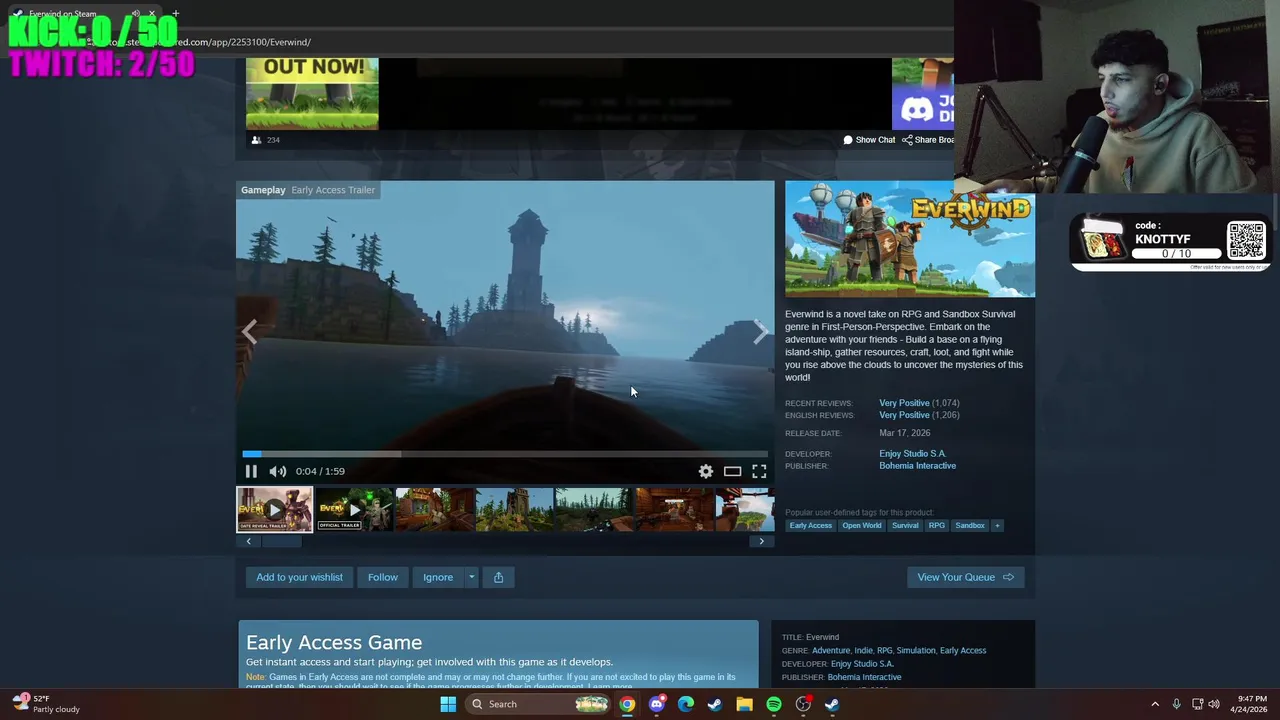The width and height of the screenshot is (1280, 720).
Task: Open developer Enjoy Studio S.A. link in the trailer info panel
Action: point(912,454)
